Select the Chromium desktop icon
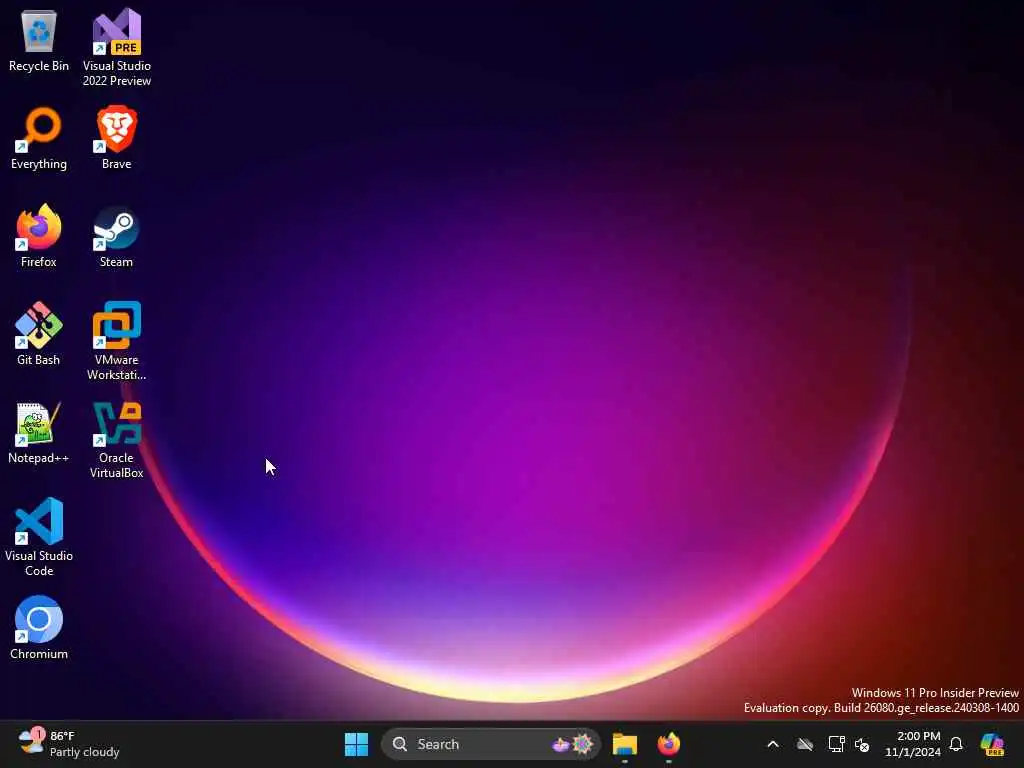 point(39,628)
